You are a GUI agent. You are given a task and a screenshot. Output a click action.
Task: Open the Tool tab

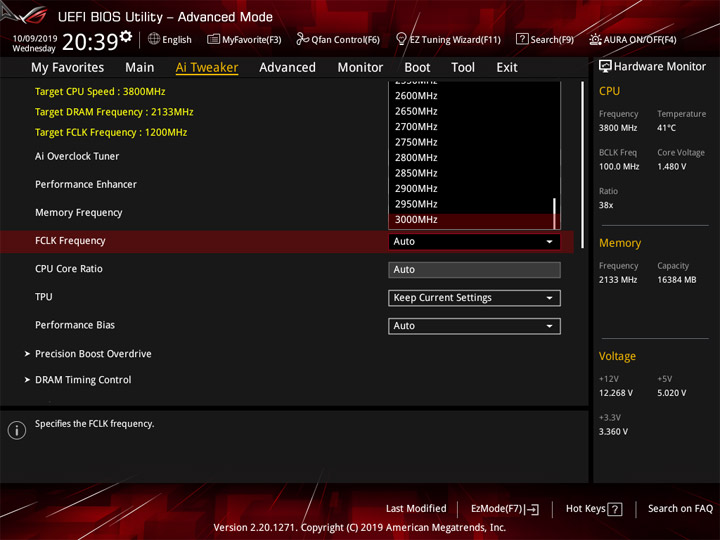tap(463, 68)
